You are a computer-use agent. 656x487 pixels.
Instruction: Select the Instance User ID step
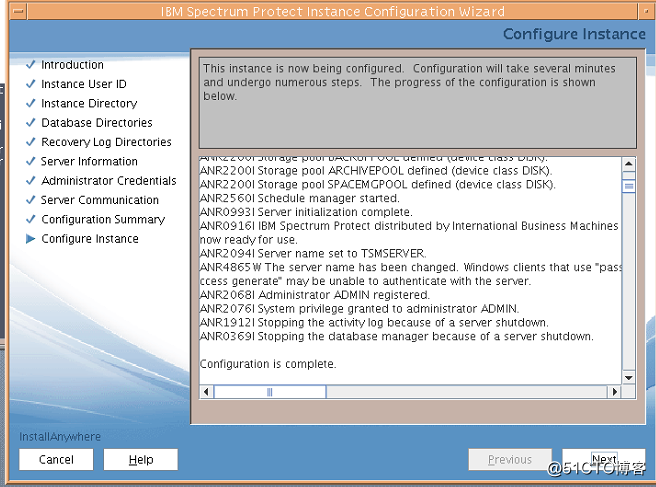click(84, 84)
